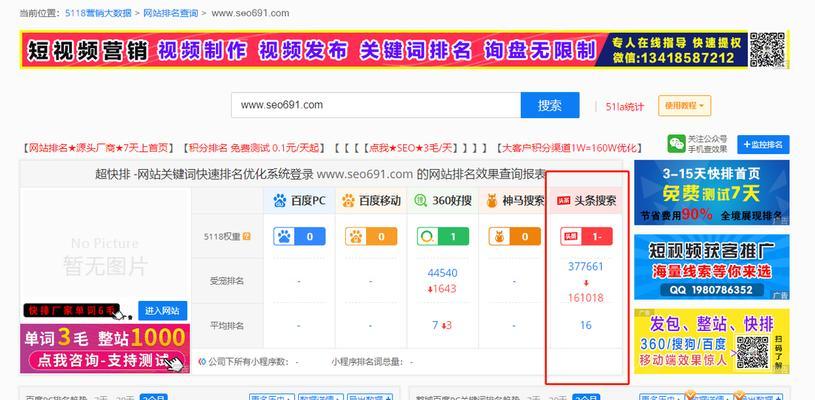Click the help icon next to 5118权重
The image size is (815, 400).
click(246, 236)
